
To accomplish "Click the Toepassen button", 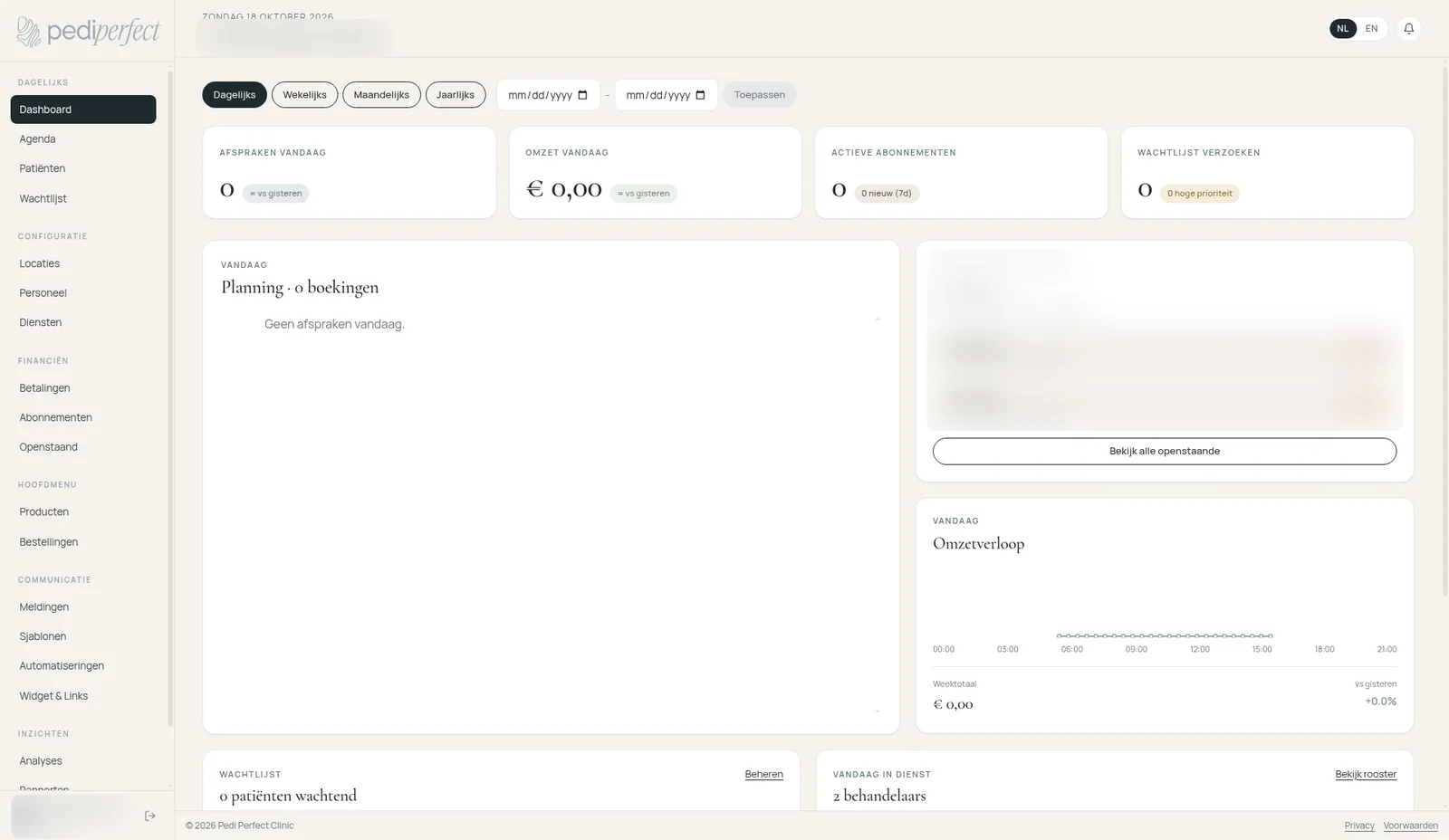I will pyautogui.click(x=760, y=95).
